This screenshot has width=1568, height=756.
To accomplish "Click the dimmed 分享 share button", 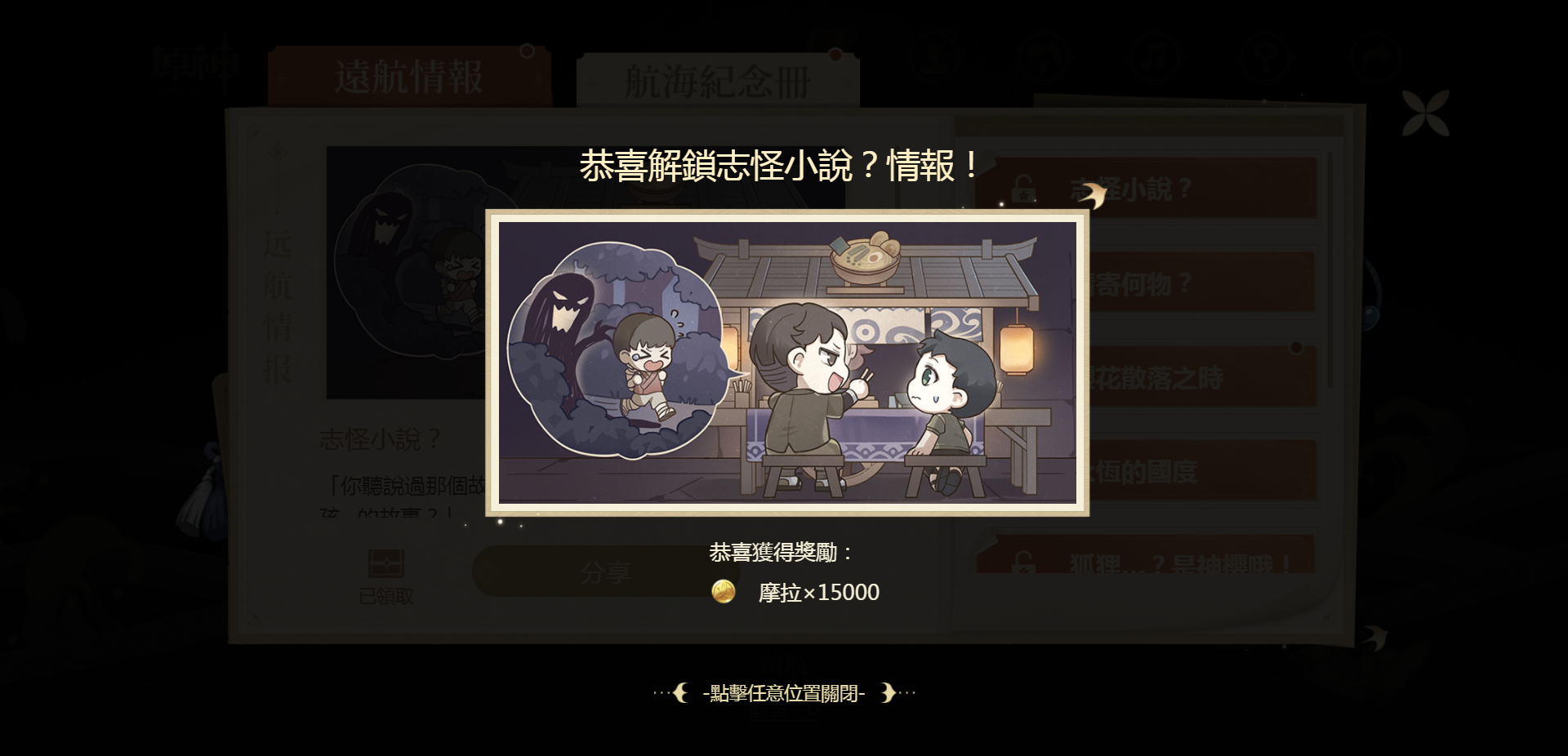I will [x=605, y=572].
